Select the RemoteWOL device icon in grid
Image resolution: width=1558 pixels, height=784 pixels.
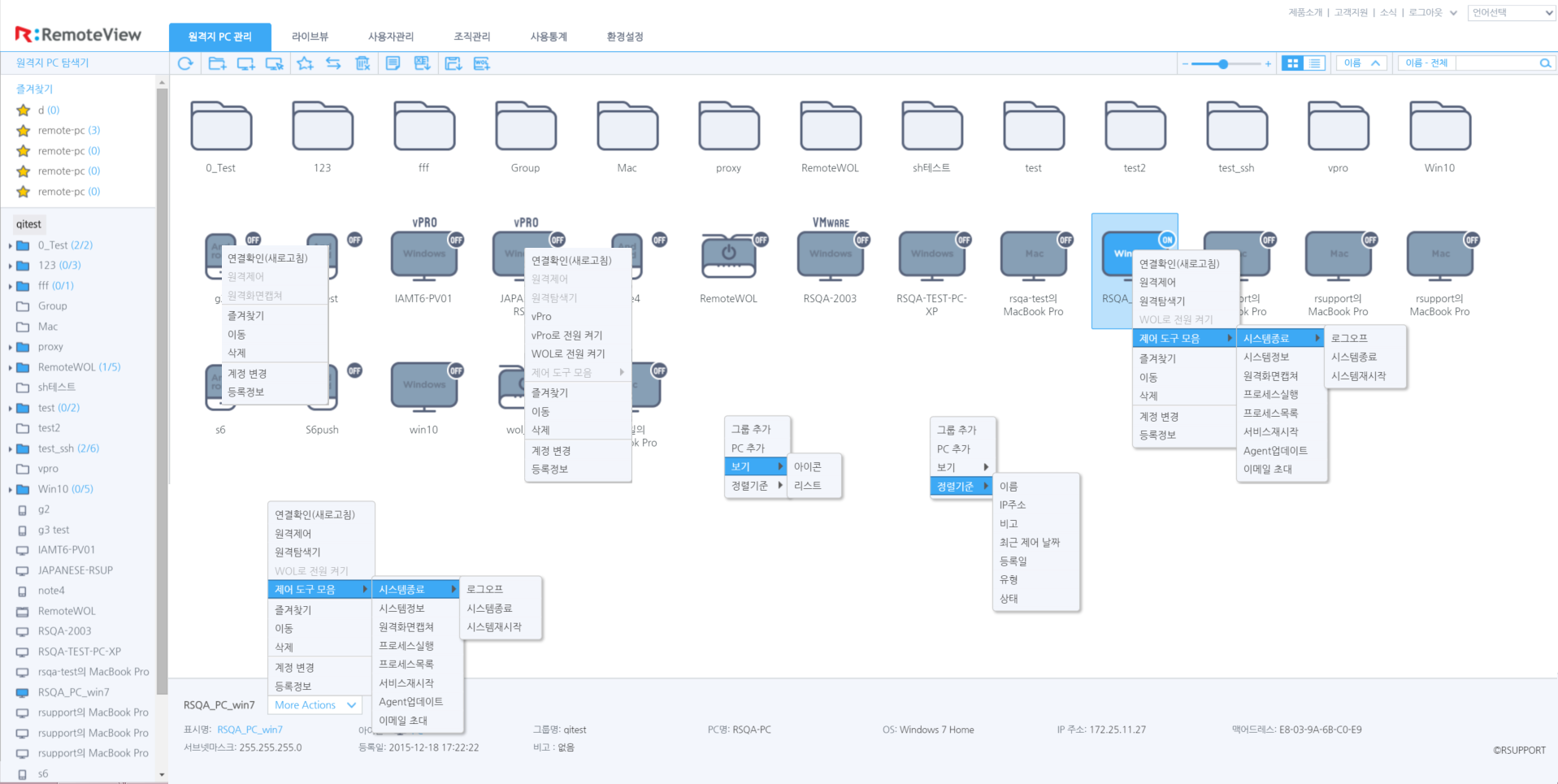click(729, 255)
